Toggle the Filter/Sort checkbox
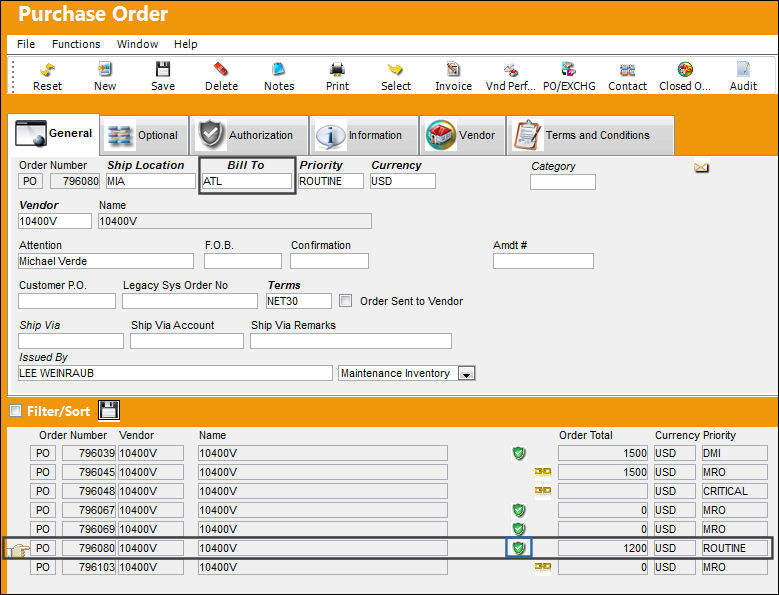The width and height of the screenshot is (779, 595). click(16, 411)
